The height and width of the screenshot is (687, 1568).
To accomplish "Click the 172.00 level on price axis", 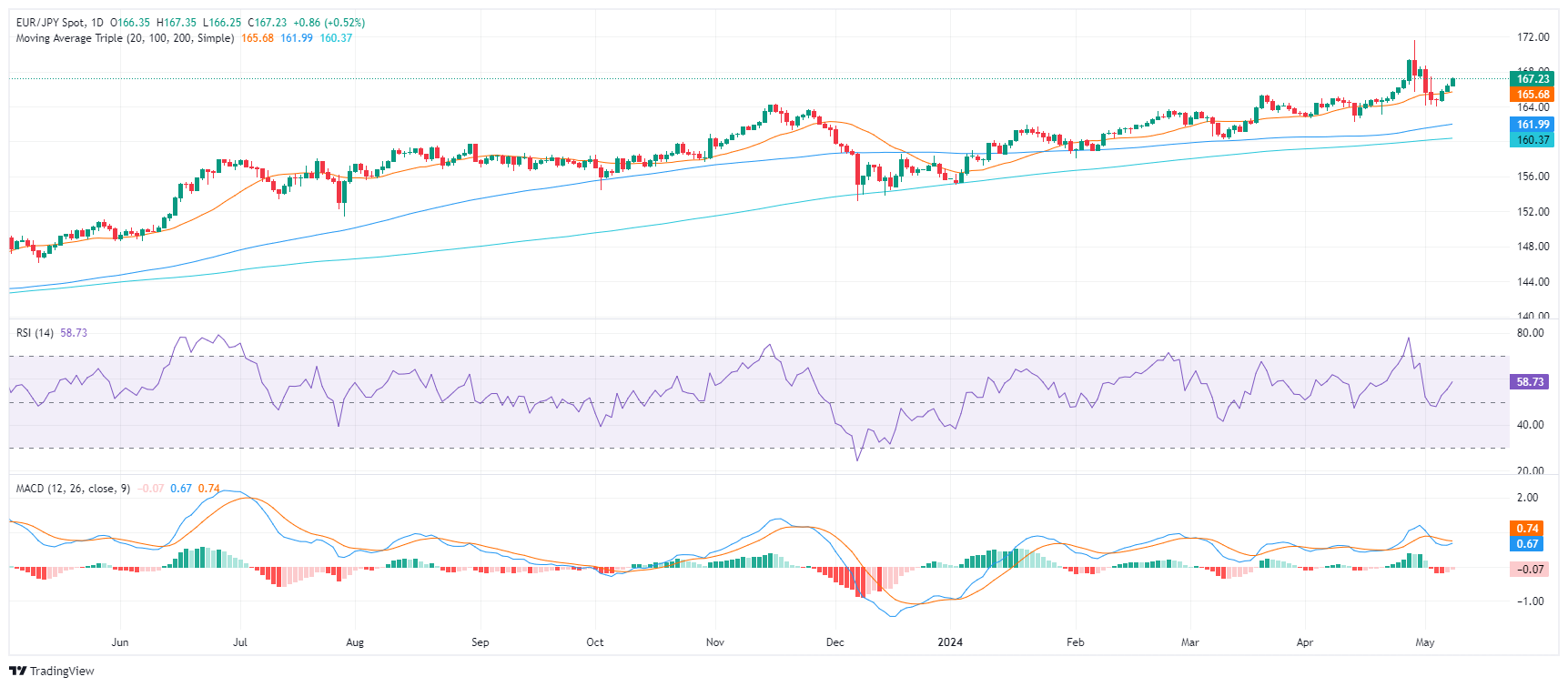I will (x=1533, y=37).
